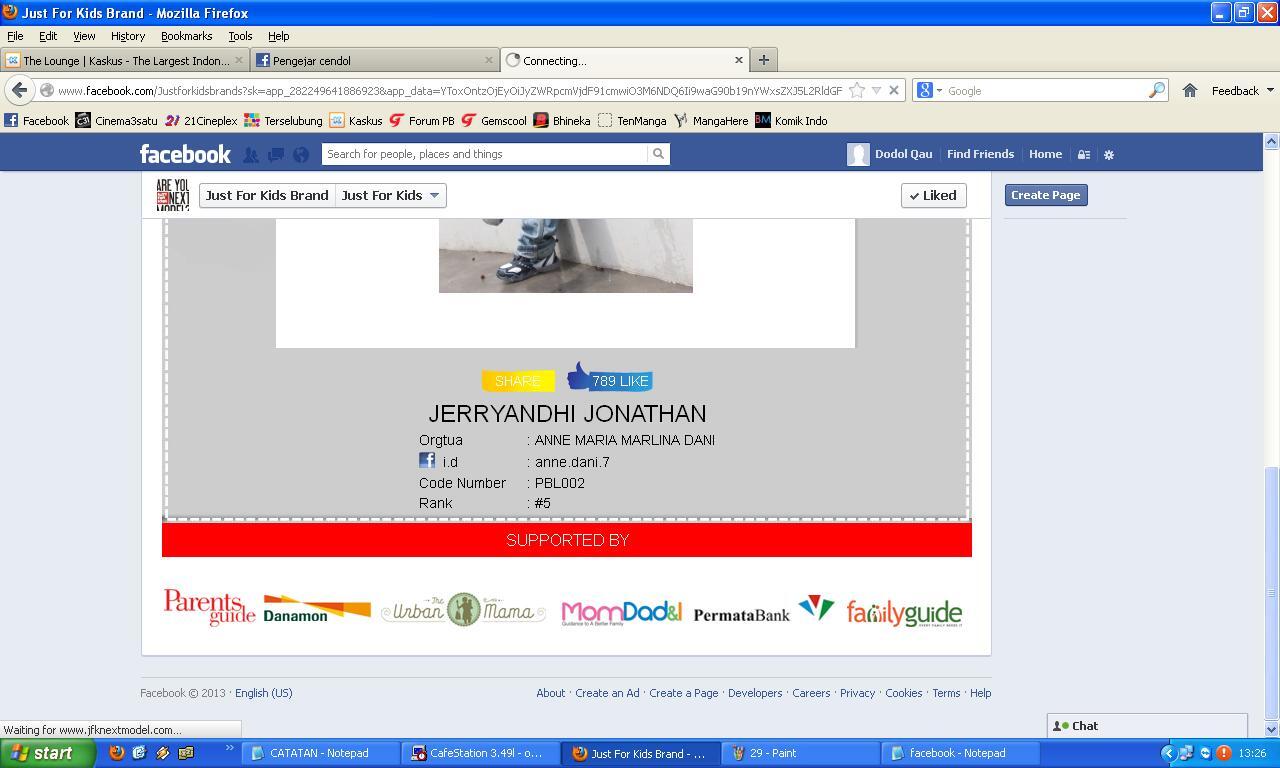Switch to 29 - Paint taskbar window
The image size is (1280, 768).
[x=800, y=753]
